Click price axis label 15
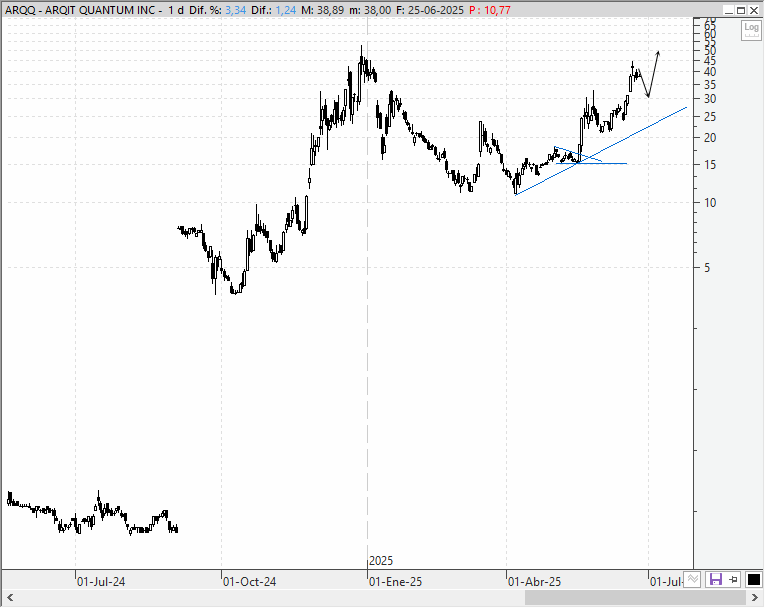 tap(710, 164)
